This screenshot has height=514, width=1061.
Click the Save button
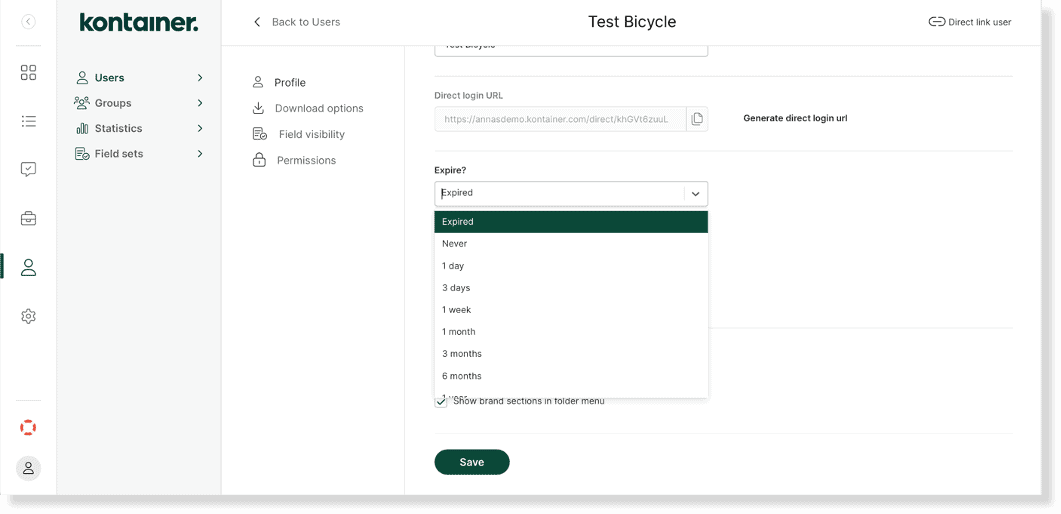(472, 462)
